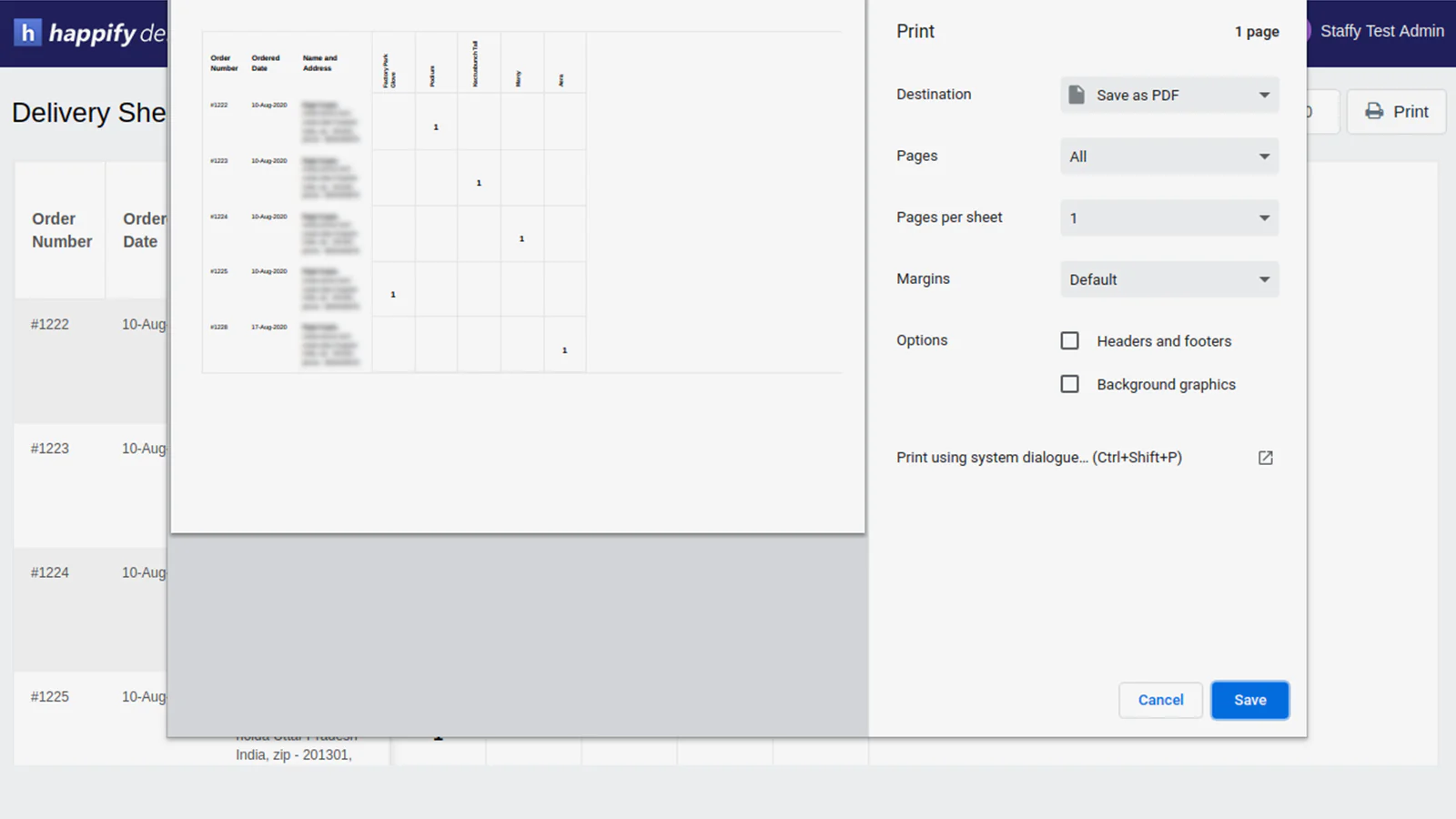Click the happify brand name text

coord(92,34)
